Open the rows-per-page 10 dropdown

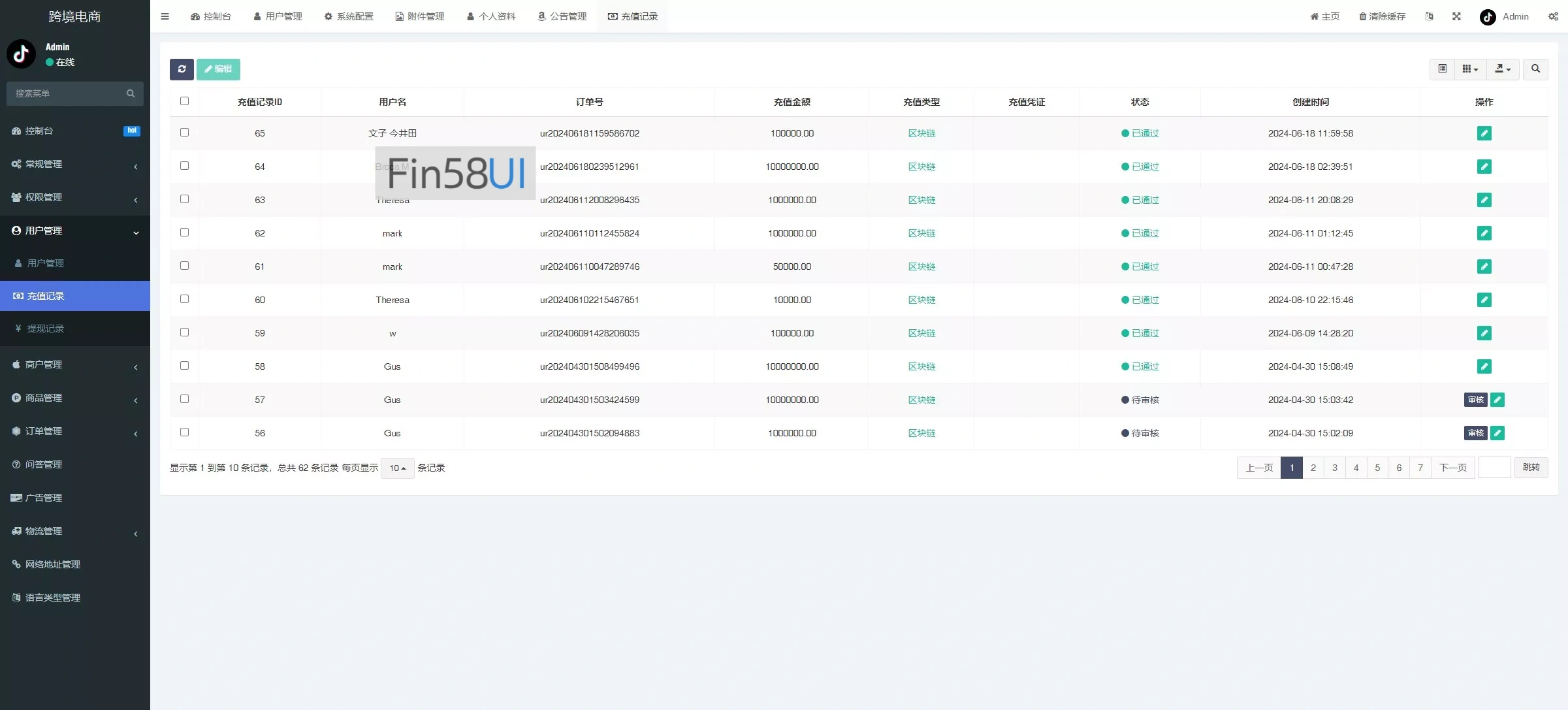click(397, 468)
